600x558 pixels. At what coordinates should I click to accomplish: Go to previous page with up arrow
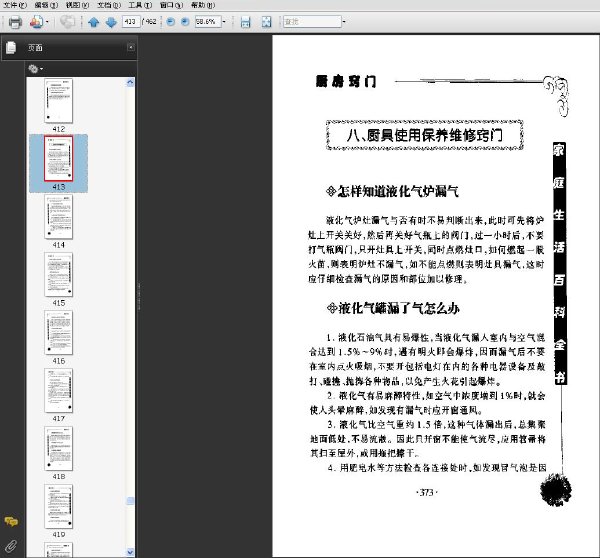click(x=94, y=22)
